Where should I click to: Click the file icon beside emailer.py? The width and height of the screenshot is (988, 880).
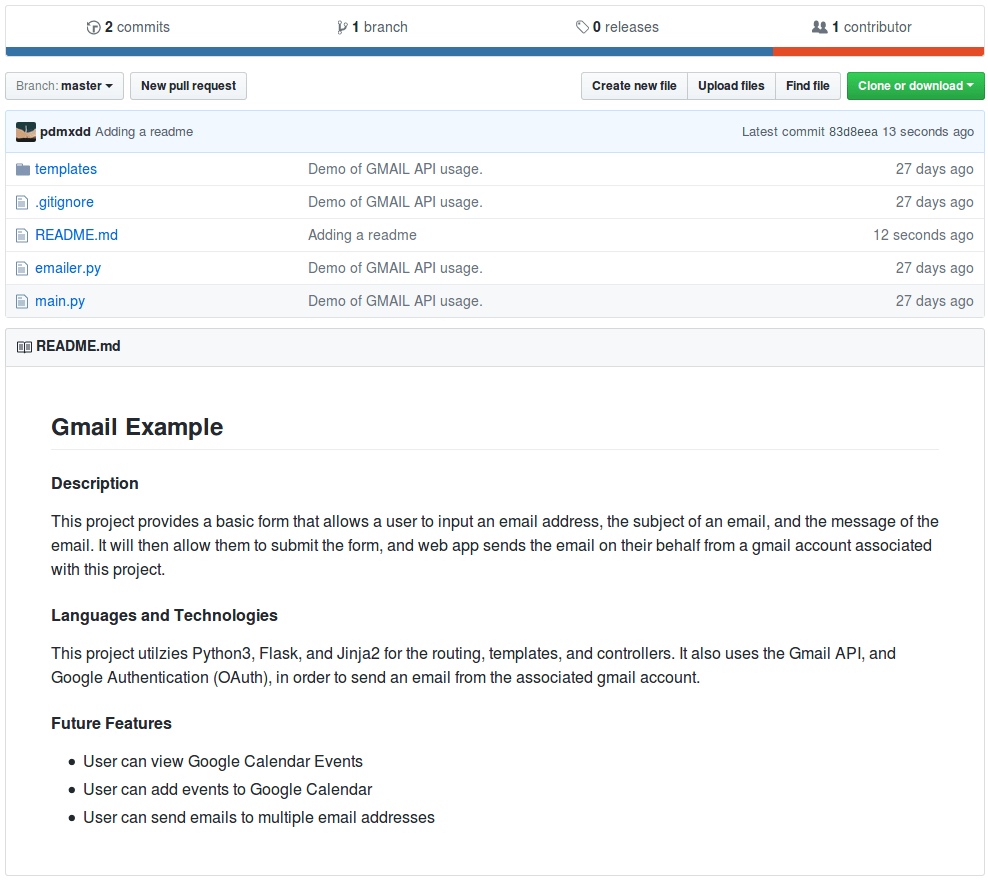tap(22, 267)
